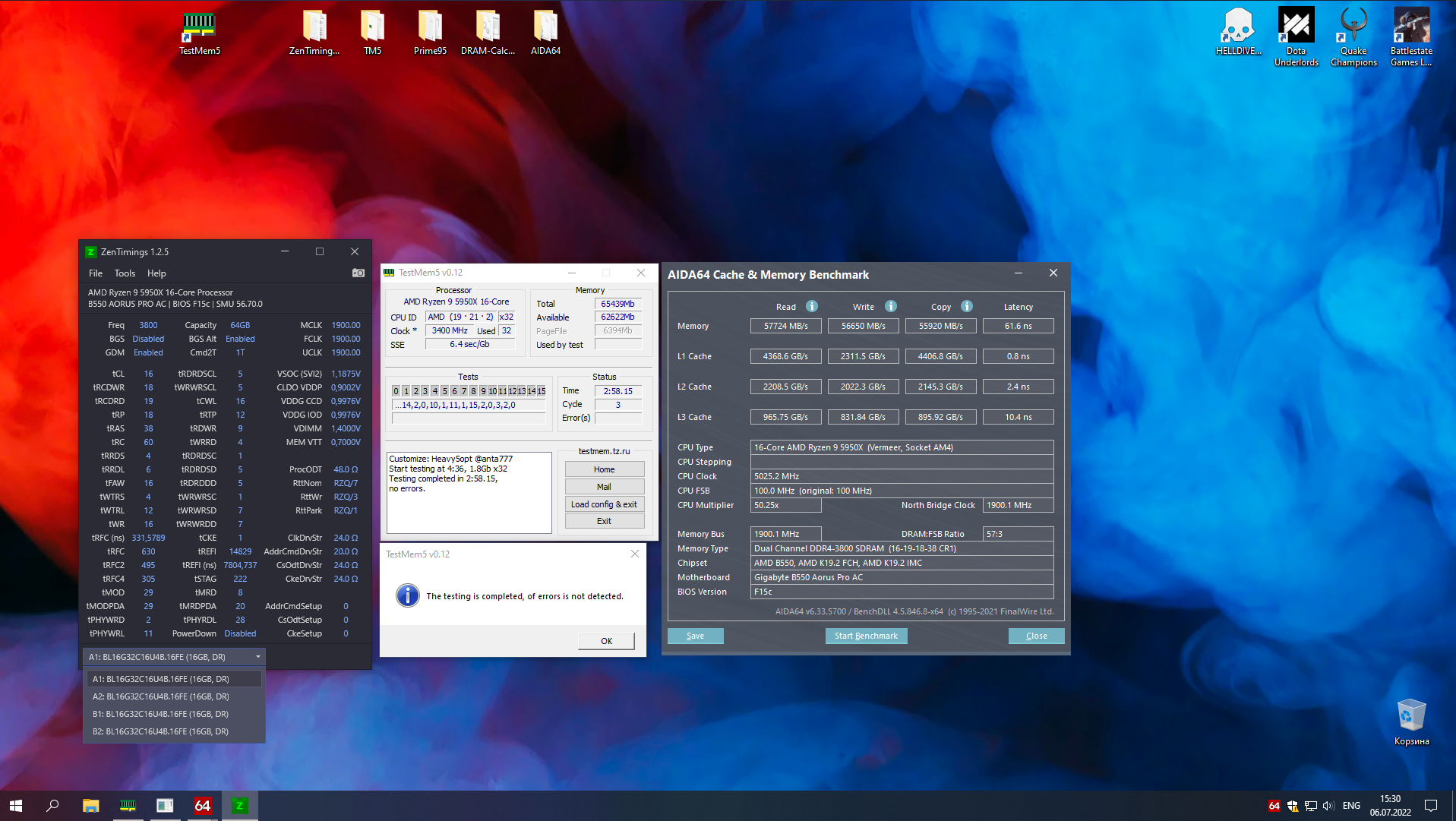The image size is (1456, 821).
Task: Open the Help menu in ZenTimings
Action: coord(156,273)
